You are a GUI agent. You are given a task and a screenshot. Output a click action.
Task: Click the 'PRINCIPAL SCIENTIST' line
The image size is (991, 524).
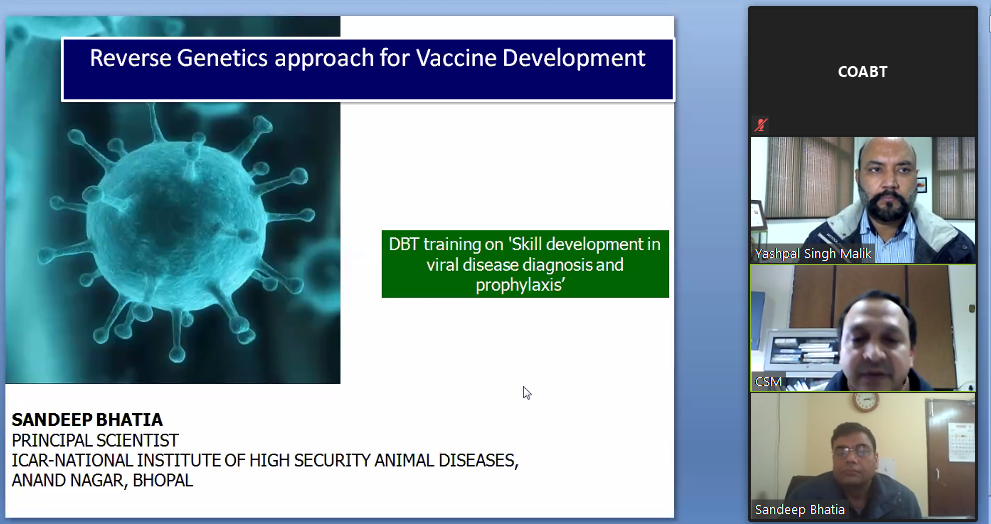click(95, 440)
